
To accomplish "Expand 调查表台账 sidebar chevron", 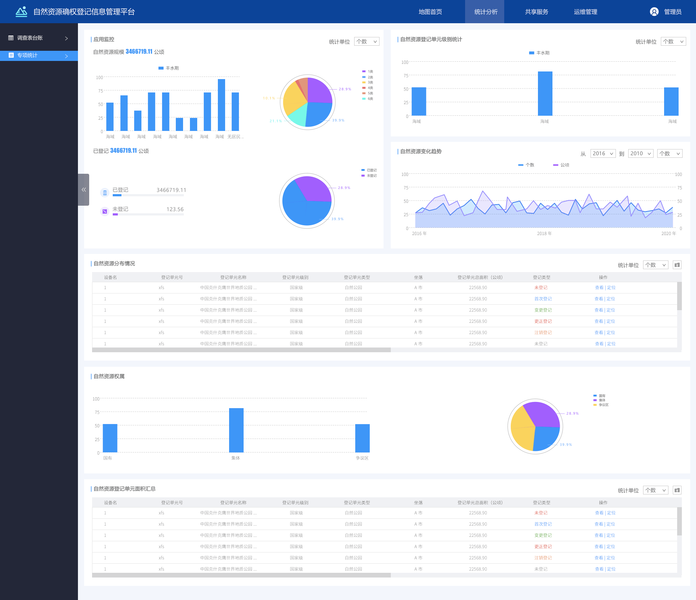I will coord(67,38).
